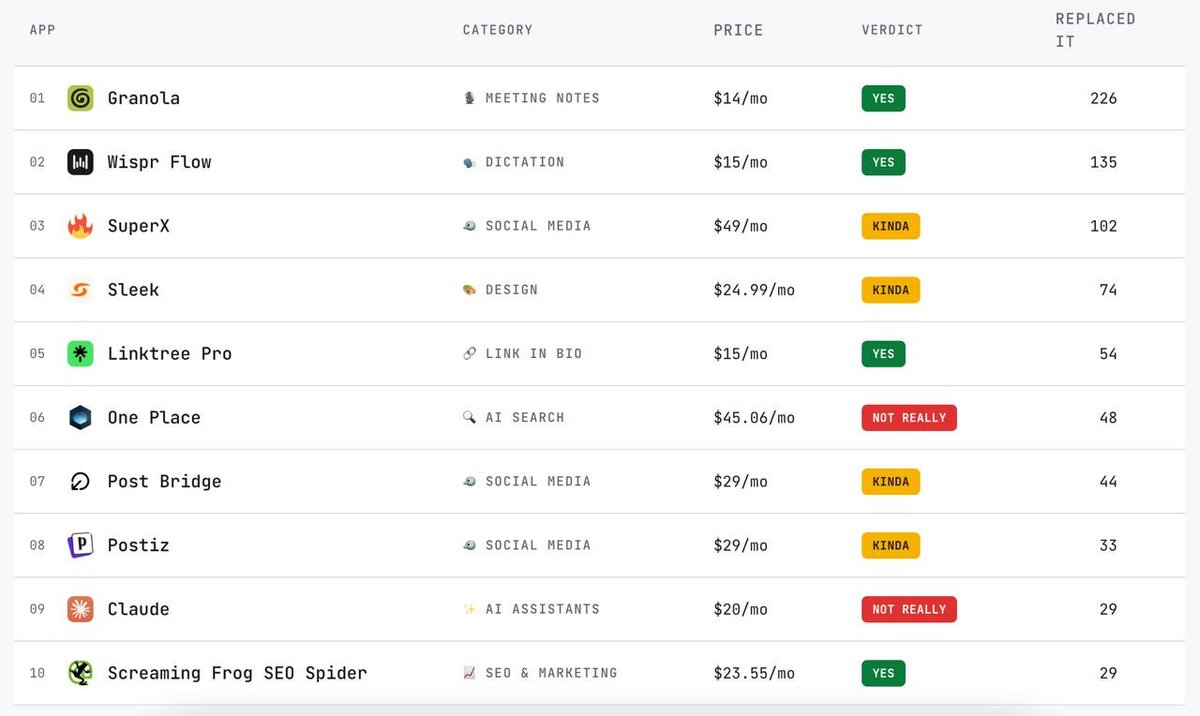Click the 226 replaced count

coord(1104,98)
